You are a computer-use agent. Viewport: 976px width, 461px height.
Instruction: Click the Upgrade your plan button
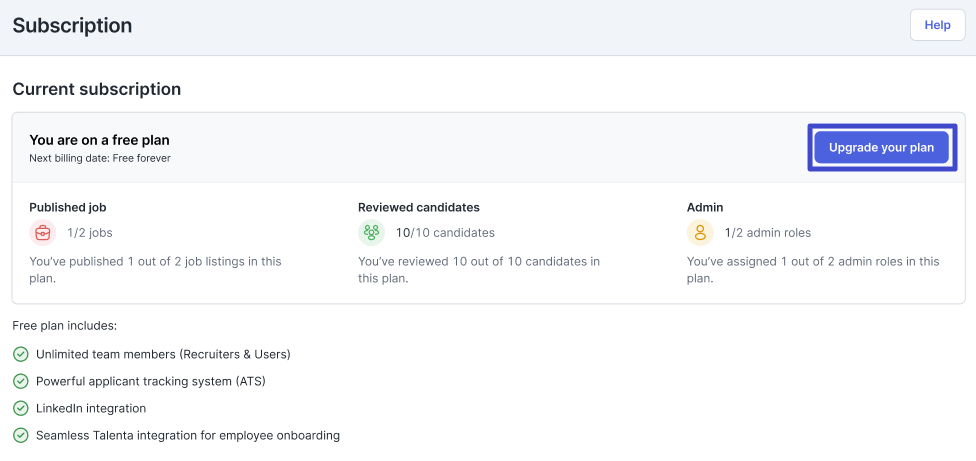881,147
